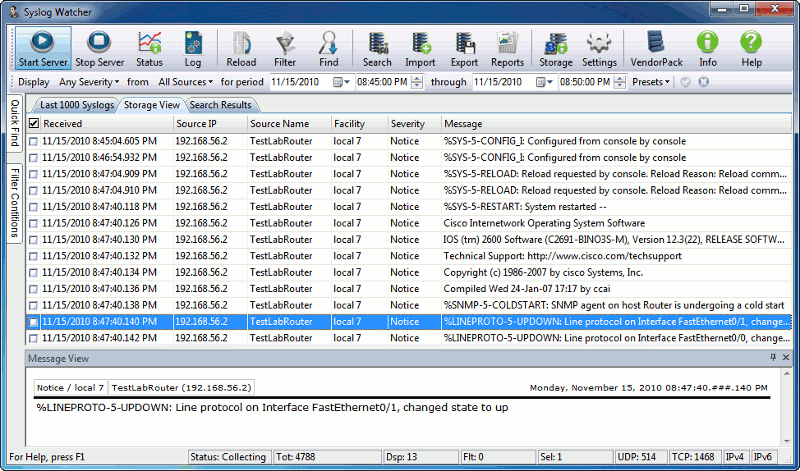Screen dimensions: 800x471
Task: Sort by the Severity column header
Action: (408, 123)
